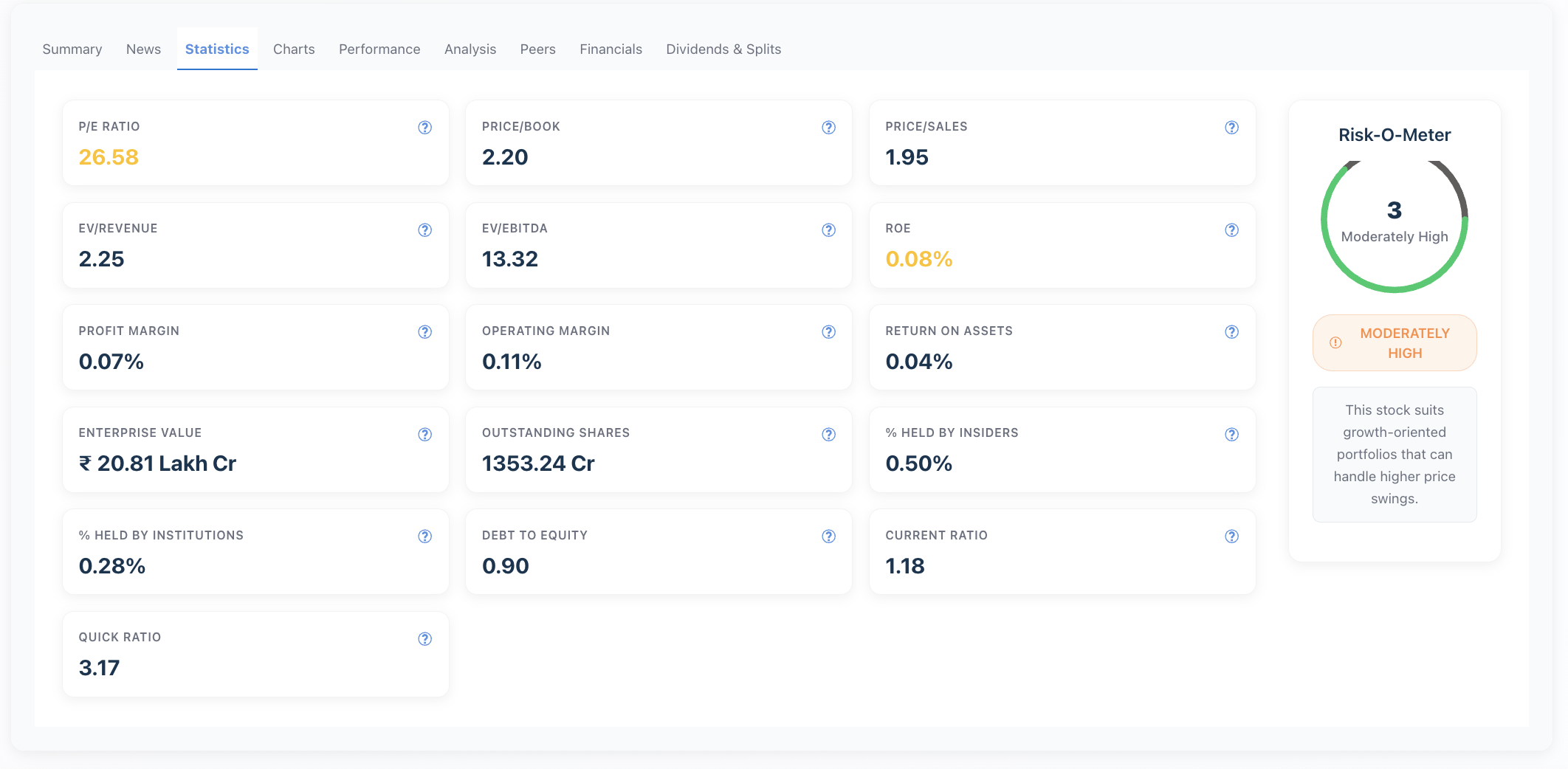Viewport: 1568px width, 769px height.
Task: Click the Risk-O-Meter heading
Action: pos(1395,135)
